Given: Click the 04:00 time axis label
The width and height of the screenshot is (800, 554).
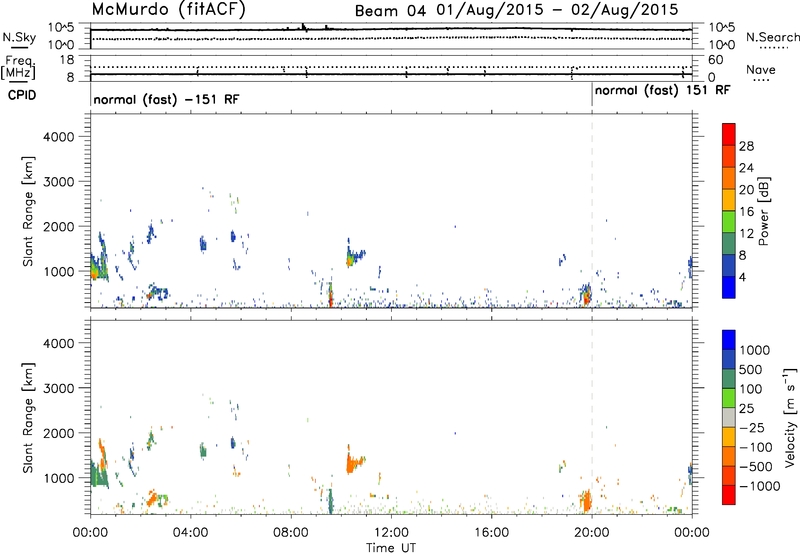Looking at the screenshot, I should point(190,533).
